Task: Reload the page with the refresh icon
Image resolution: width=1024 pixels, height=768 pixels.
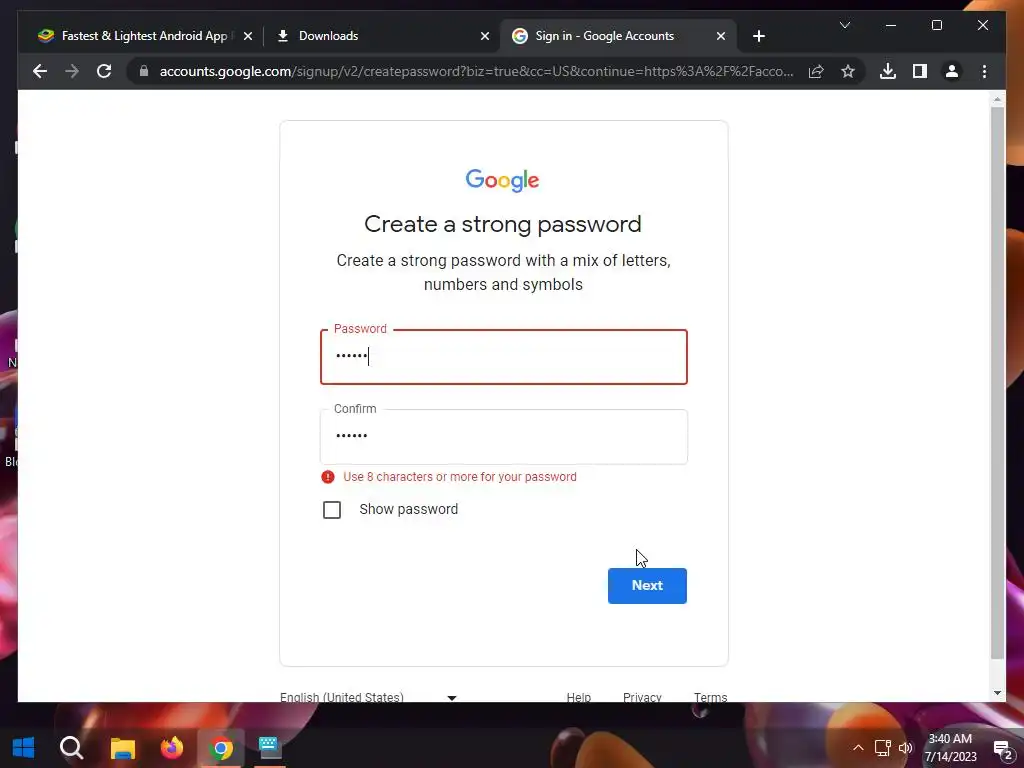Action: tap(104, 71)
